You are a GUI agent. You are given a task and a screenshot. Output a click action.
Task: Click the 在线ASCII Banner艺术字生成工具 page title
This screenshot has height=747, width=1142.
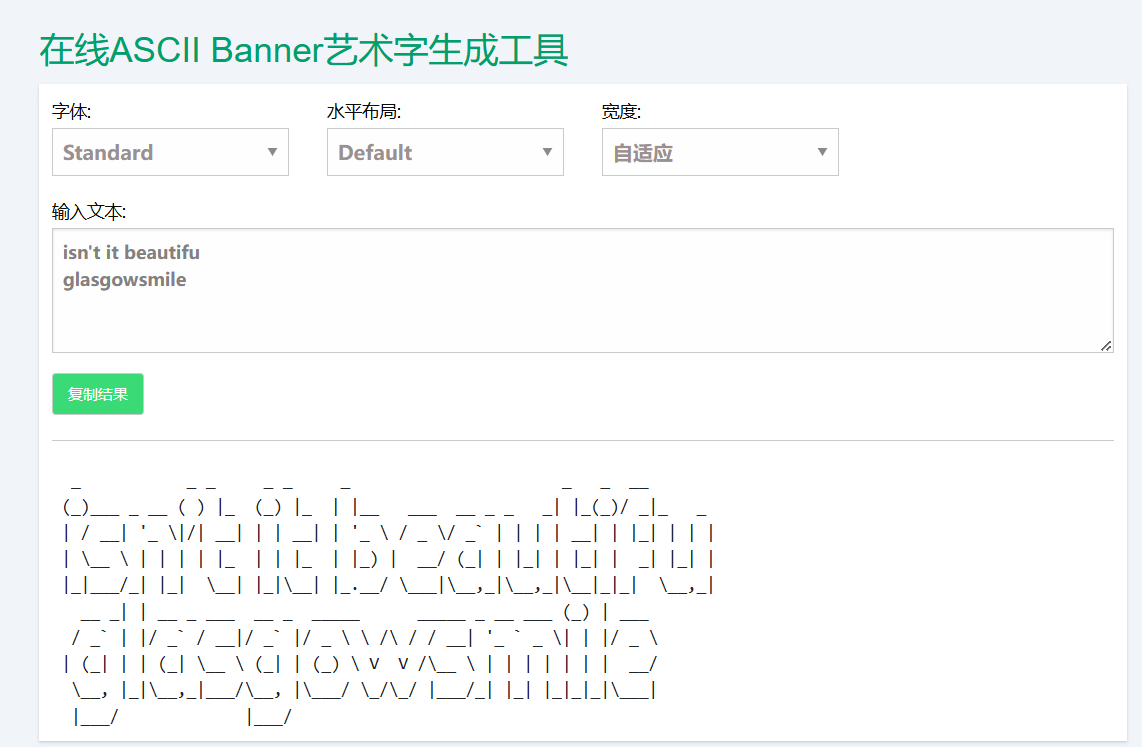tap(304, 50)
